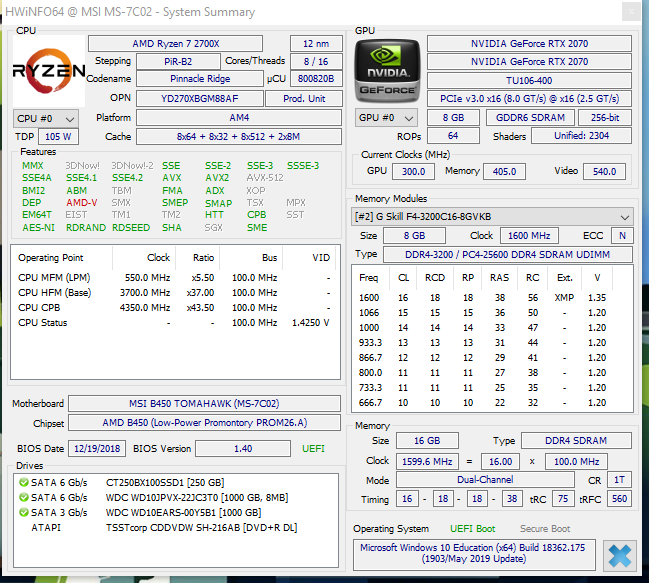Click the PCIe v3.0 x16 interface field
This screenshot has height=583, width=649.
pyautogui.click(x=529, y=98)
